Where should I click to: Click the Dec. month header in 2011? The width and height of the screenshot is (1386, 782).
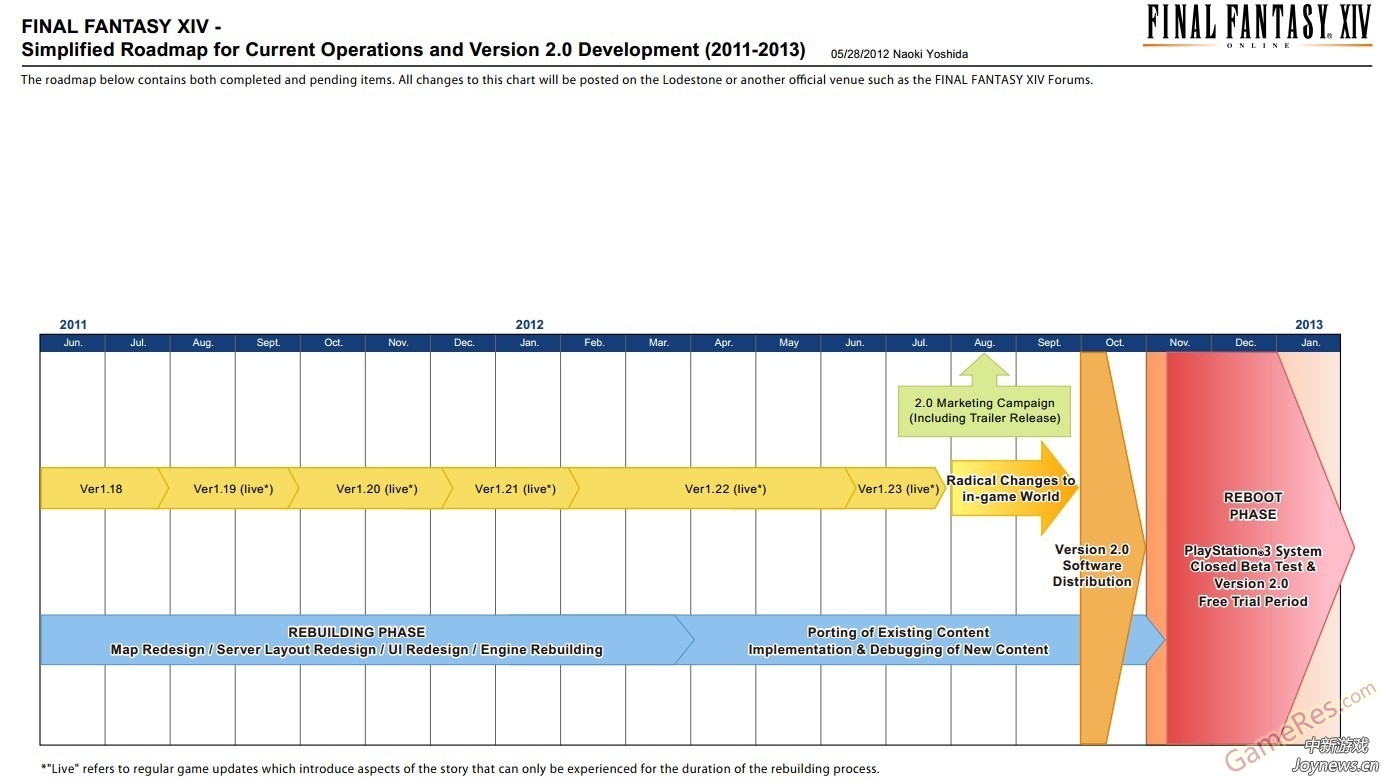464,343
